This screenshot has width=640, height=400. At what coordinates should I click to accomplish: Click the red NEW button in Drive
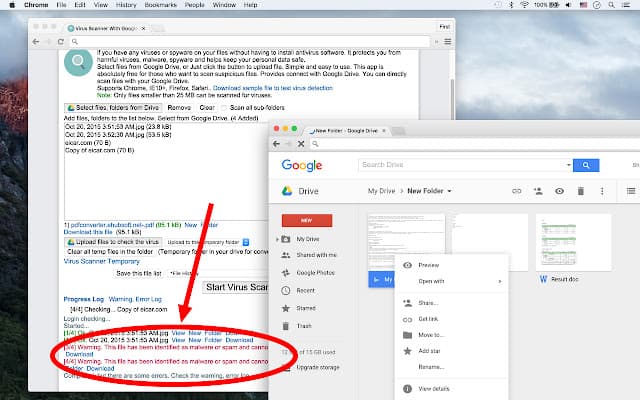307,220
